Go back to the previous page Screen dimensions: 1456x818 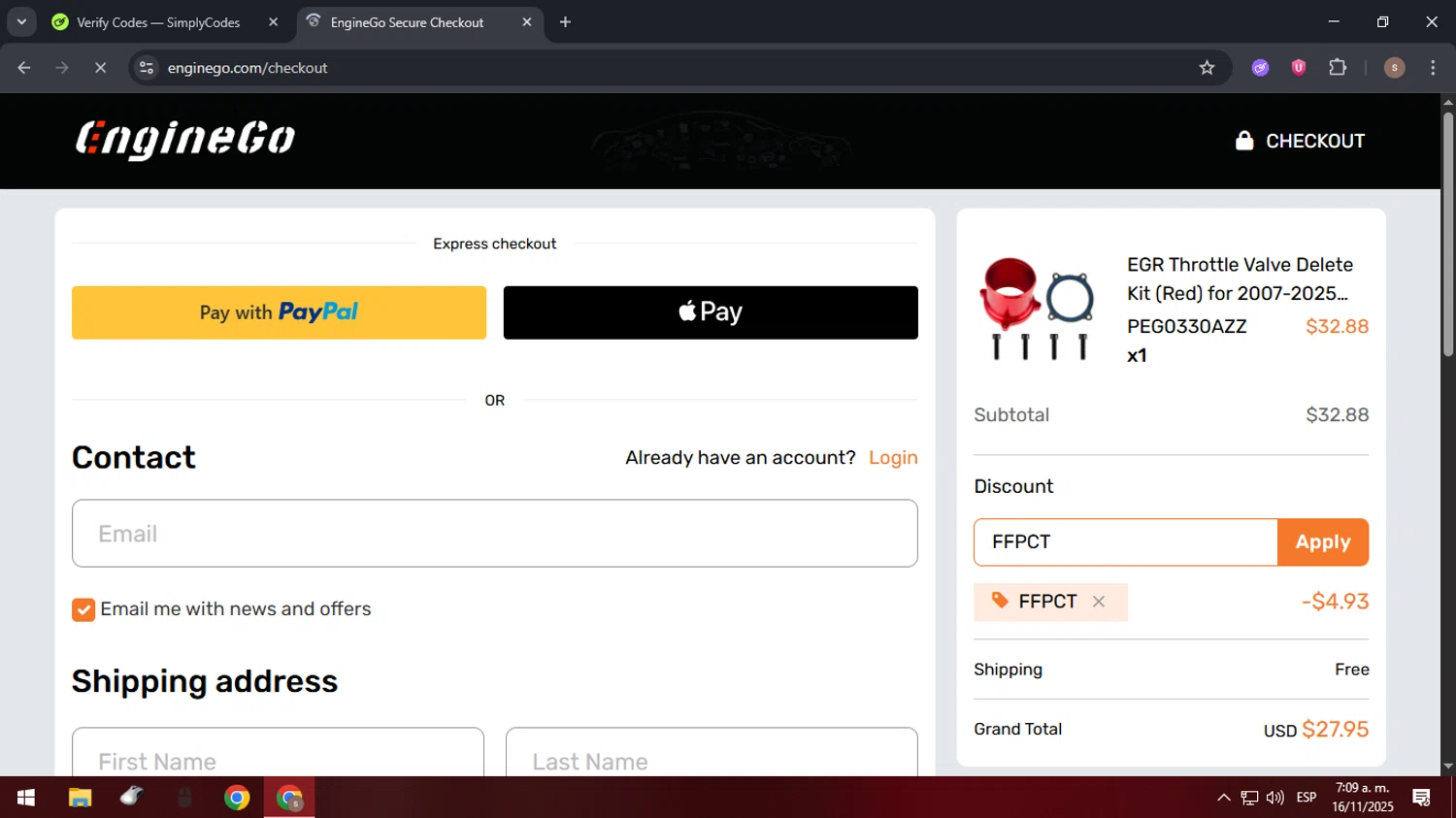(x=24, y=68)
